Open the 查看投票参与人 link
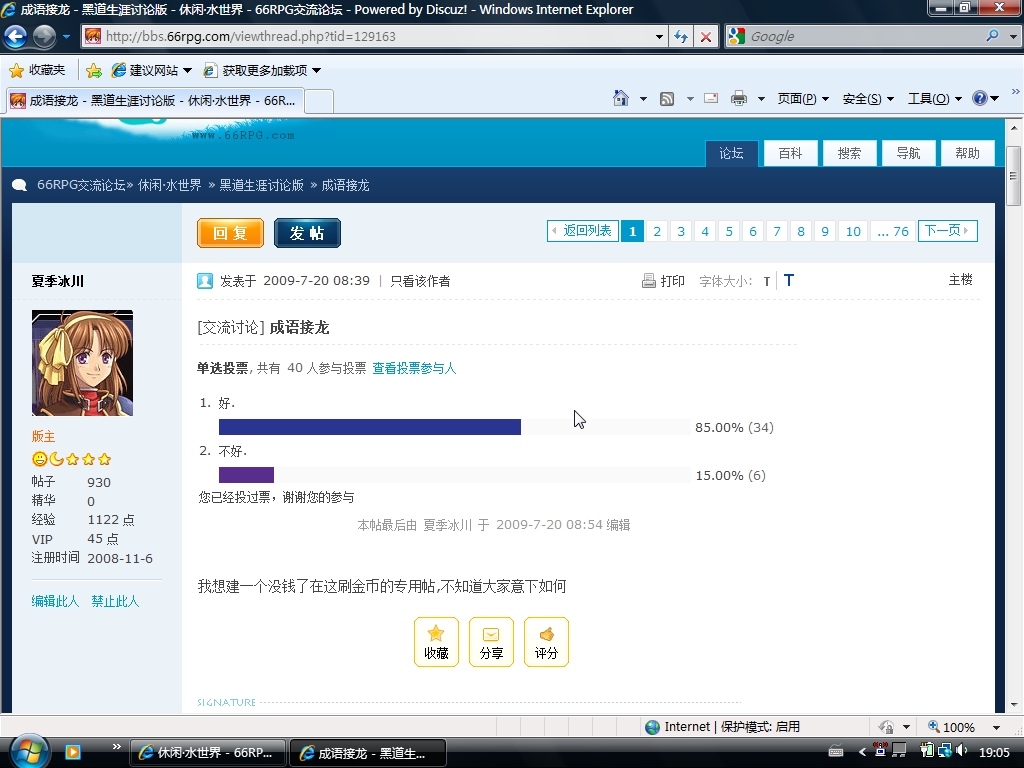 pyautogui.click(x=414, y=368)
